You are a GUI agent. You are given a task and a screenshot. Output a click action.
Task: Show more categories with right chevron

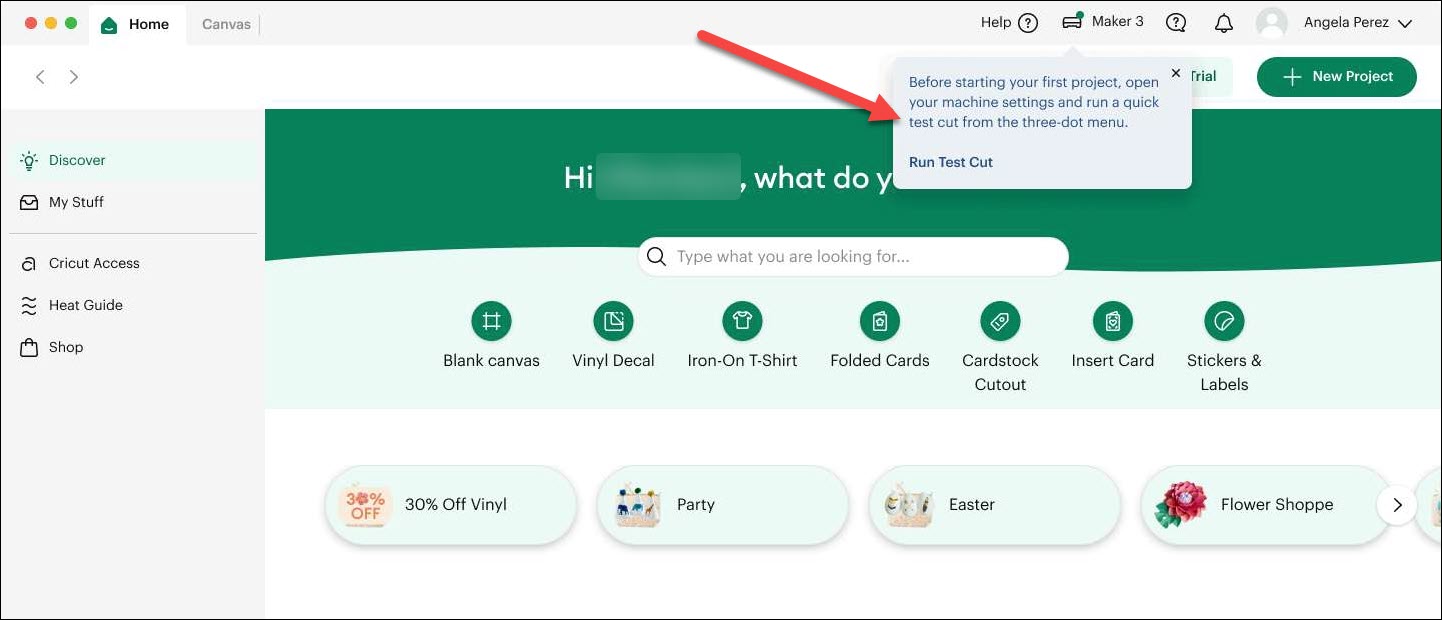point(1397,505)
